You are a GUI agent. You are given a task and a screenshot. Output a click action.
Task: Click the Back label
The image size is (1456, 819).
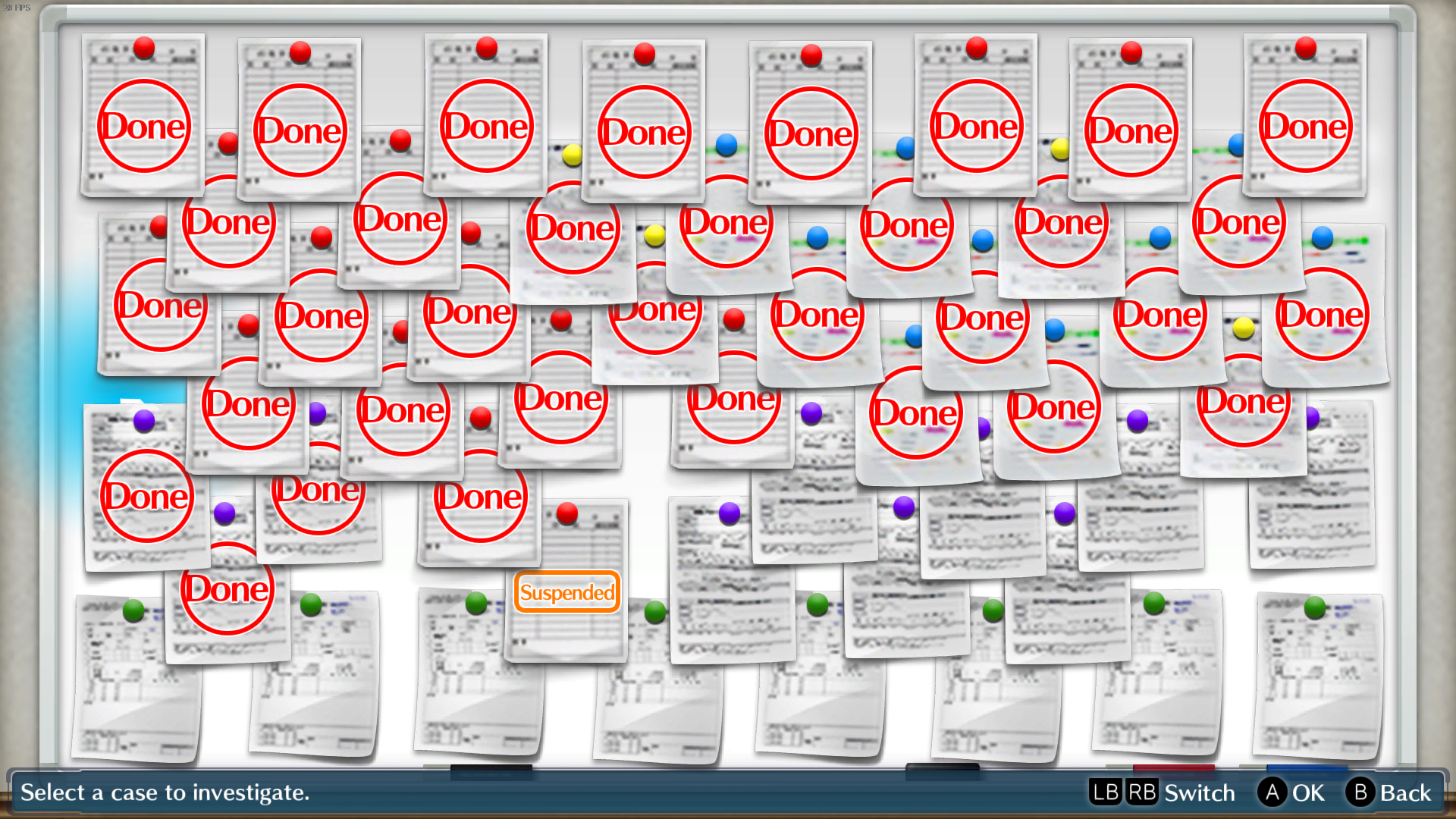click(1405, 793)
